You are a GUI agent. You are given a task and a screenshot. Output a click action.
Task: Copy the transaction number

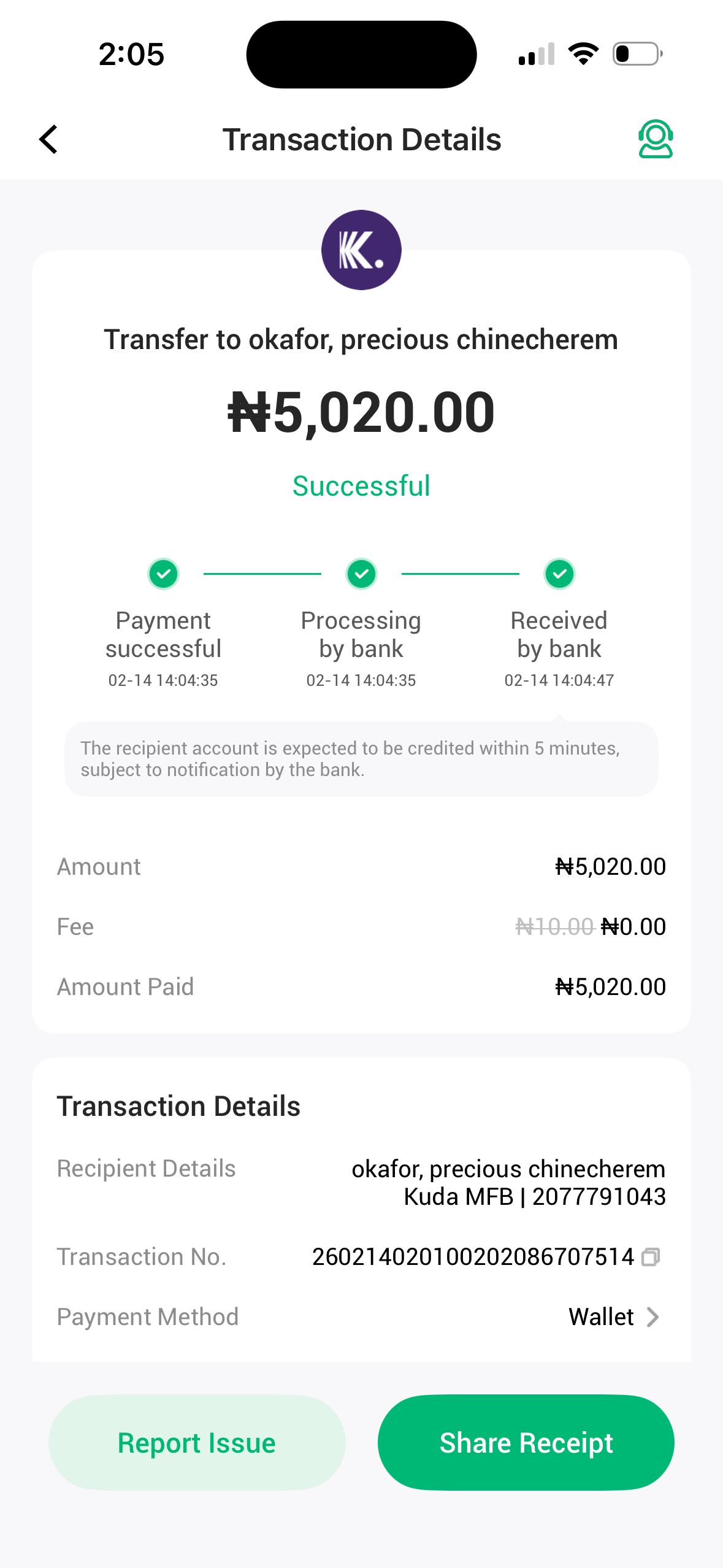650,1257
